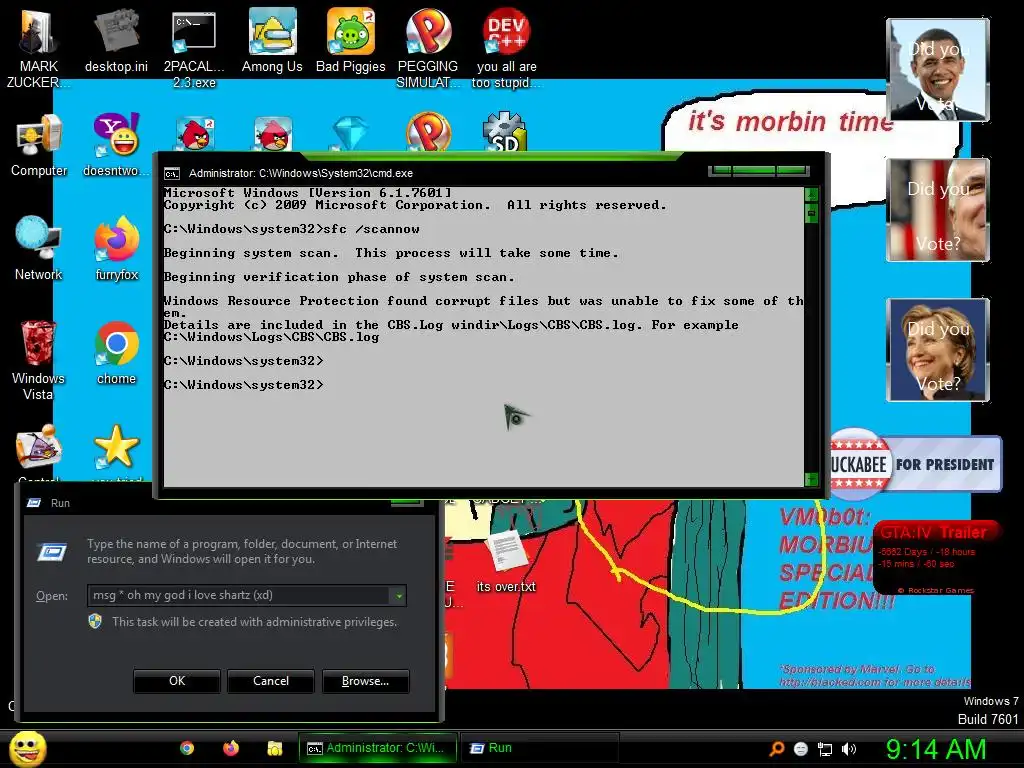The width and height of the screenshot is (1024, 768).
Task: Launch the chome Chrome shortcut
Action: tap(116, 353)
